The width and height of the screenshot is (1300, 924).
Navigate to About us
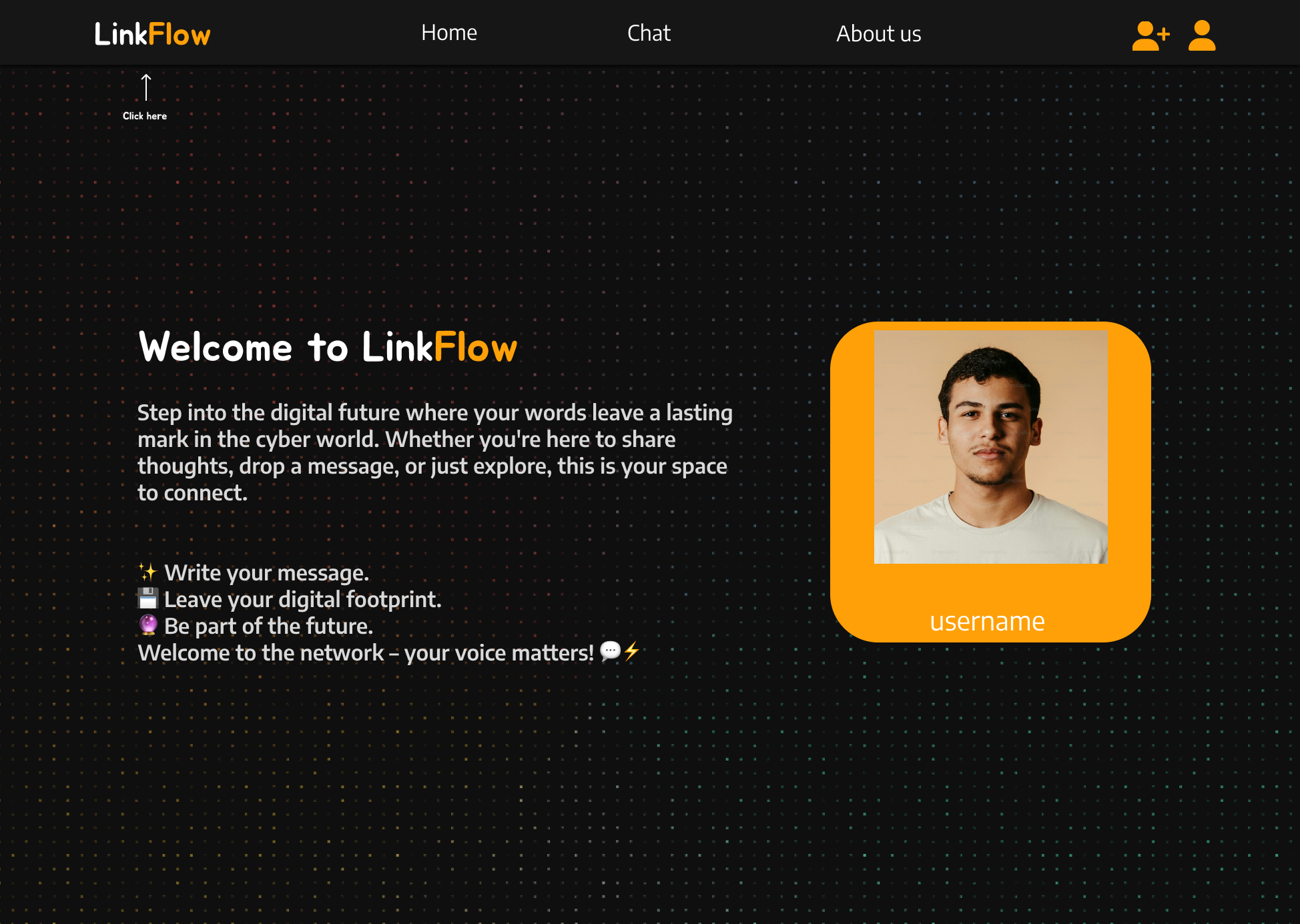point(878,33)
